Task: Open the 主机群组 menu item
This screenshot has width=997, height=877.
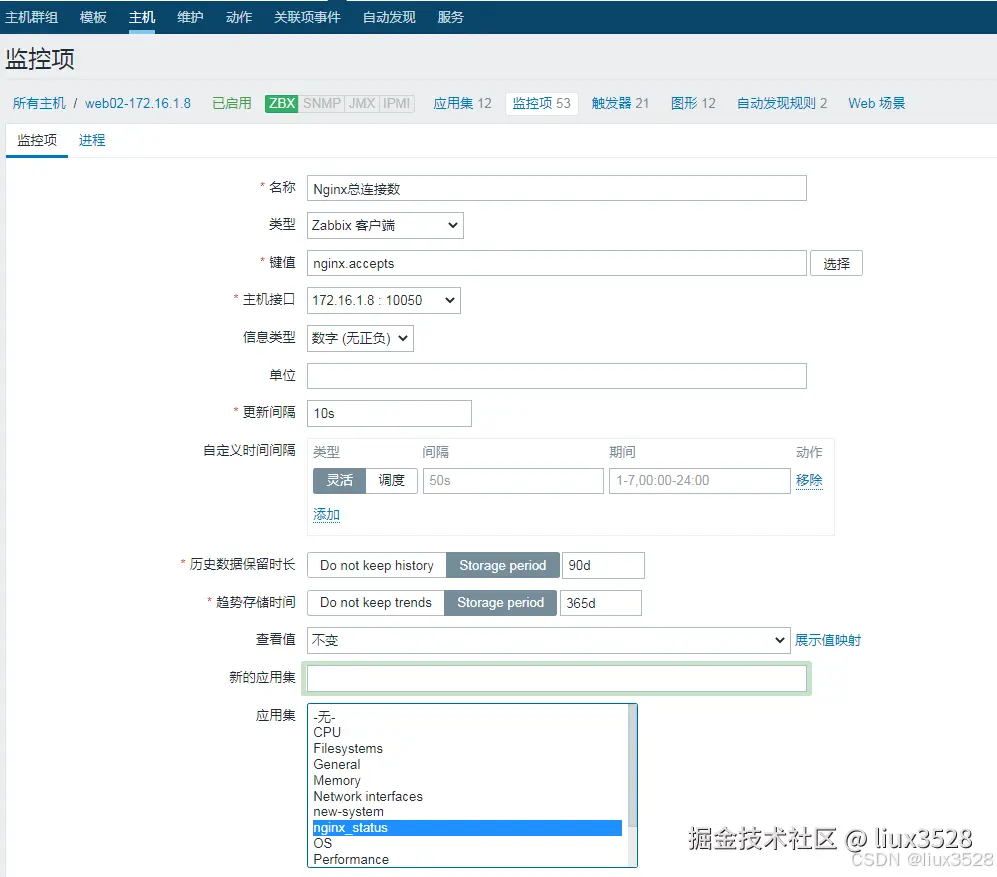Action: pos(32,17)
